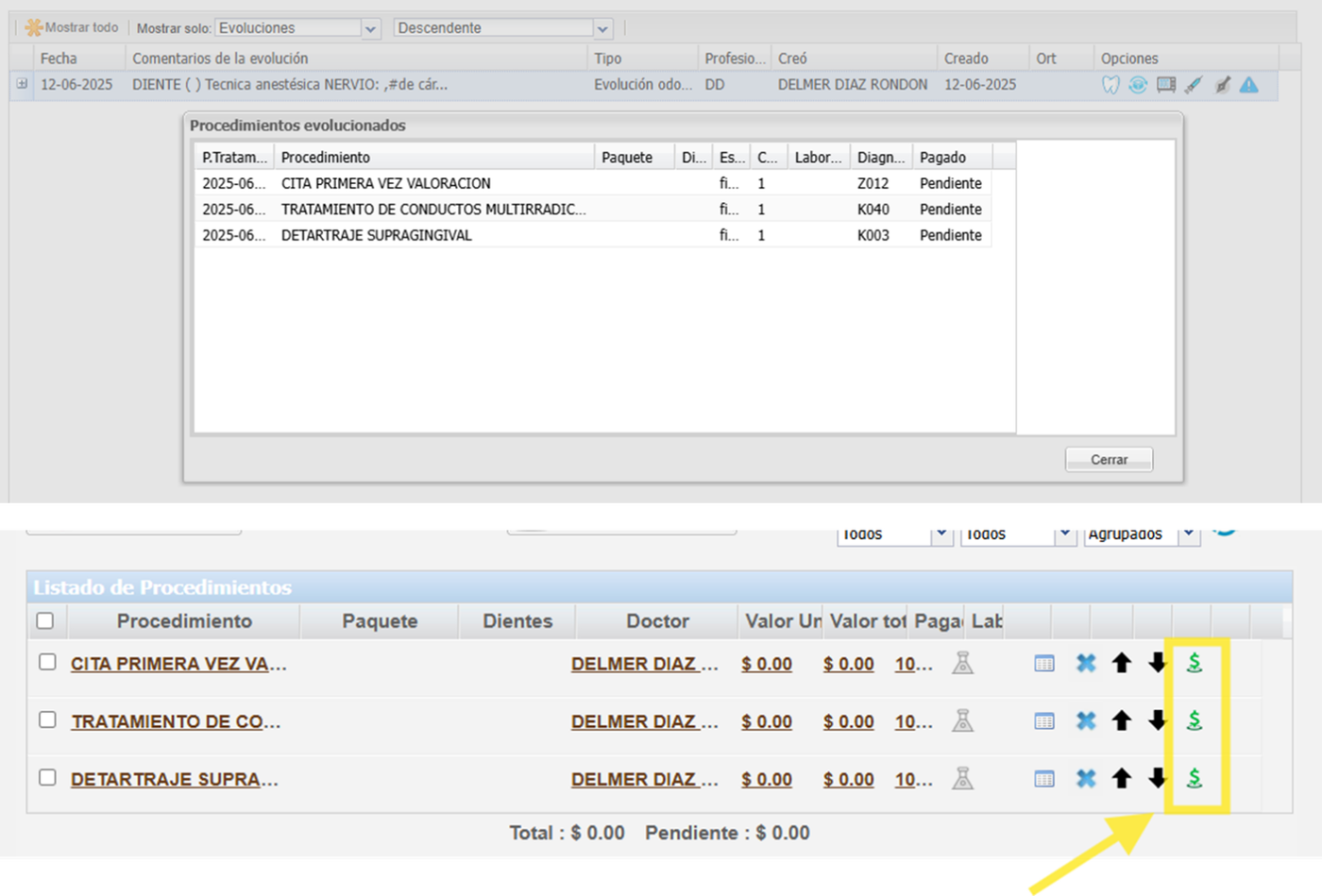Click the tooth icon in Opciones column
This screenshot has height=896, width=1322.
coord(1110,85)
